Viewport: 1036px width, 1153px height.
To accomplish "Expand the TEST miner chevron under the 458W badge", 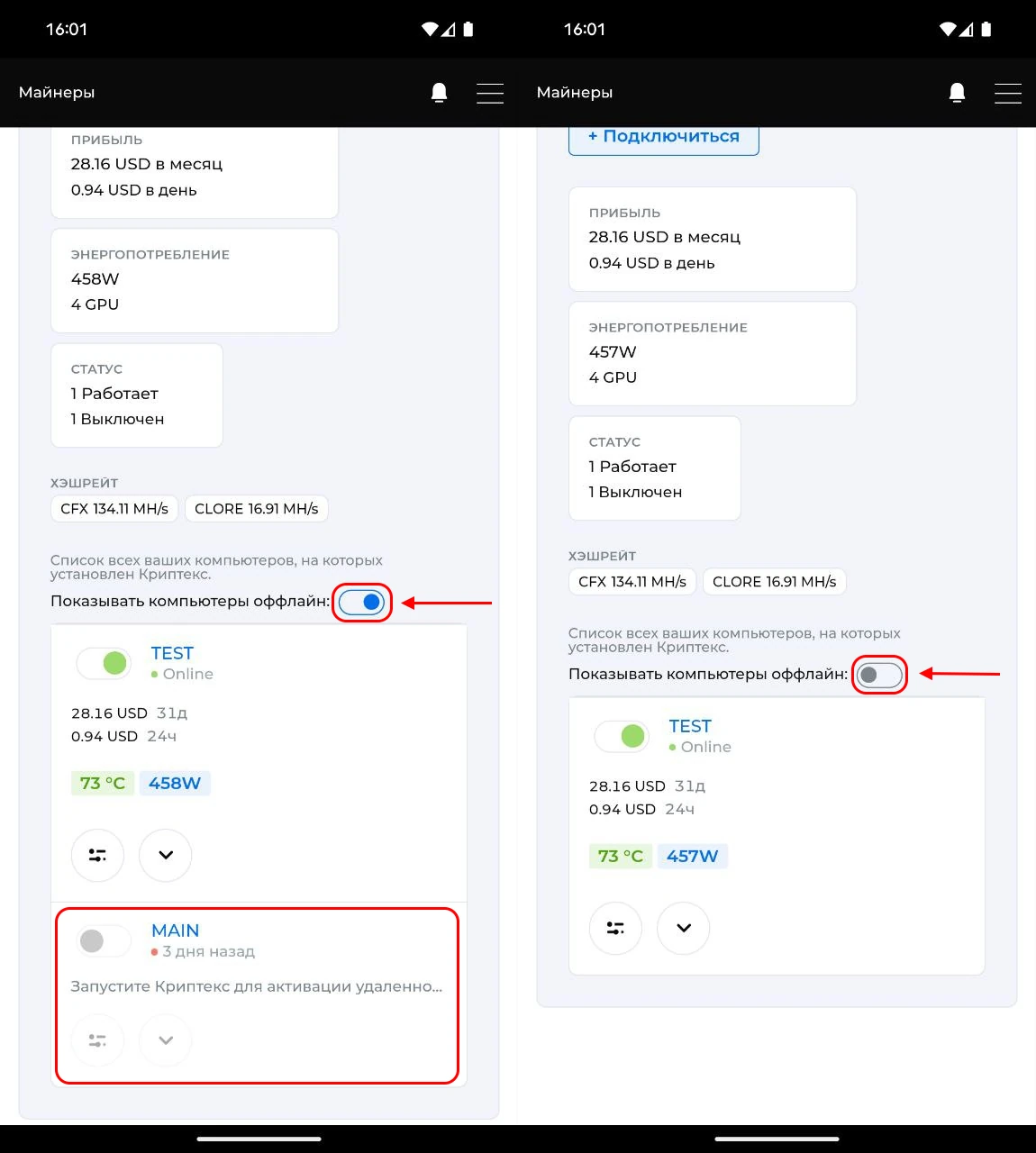I will [x=166, y=855].
